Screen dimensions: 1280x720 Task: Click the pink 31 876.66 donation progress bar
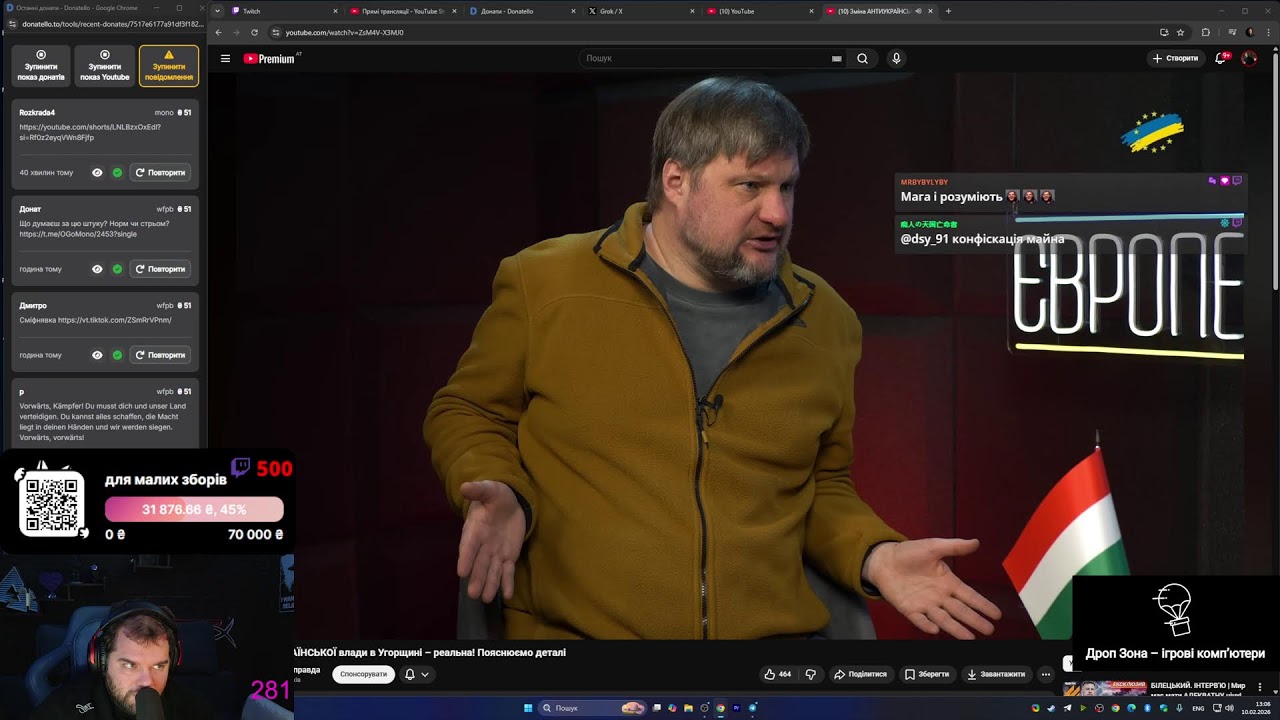click(194, 509)
